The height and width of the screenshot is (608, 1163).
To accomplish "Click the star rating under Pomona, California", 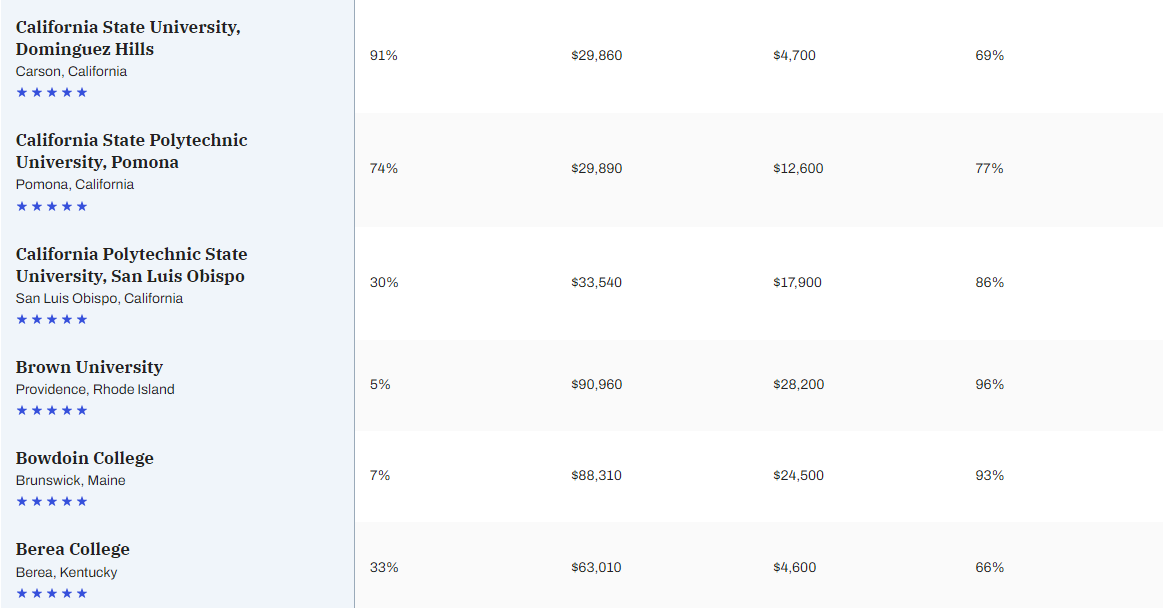I will (x=52, y=206).
